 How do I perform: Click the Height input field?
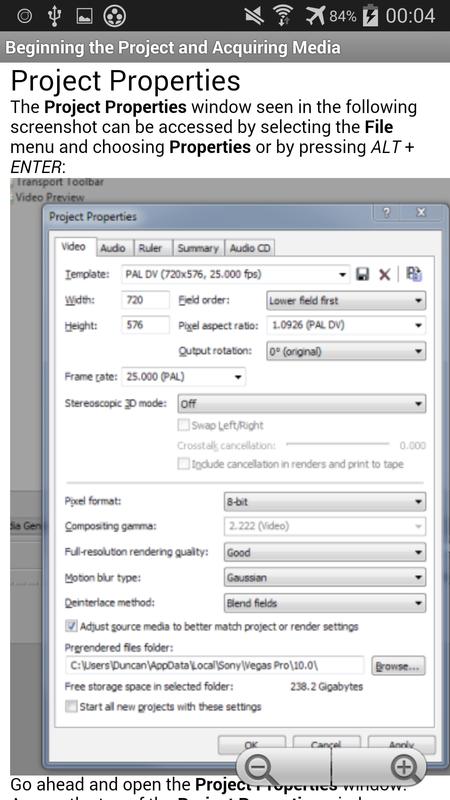pyautogui.click(x=145, y=325)
